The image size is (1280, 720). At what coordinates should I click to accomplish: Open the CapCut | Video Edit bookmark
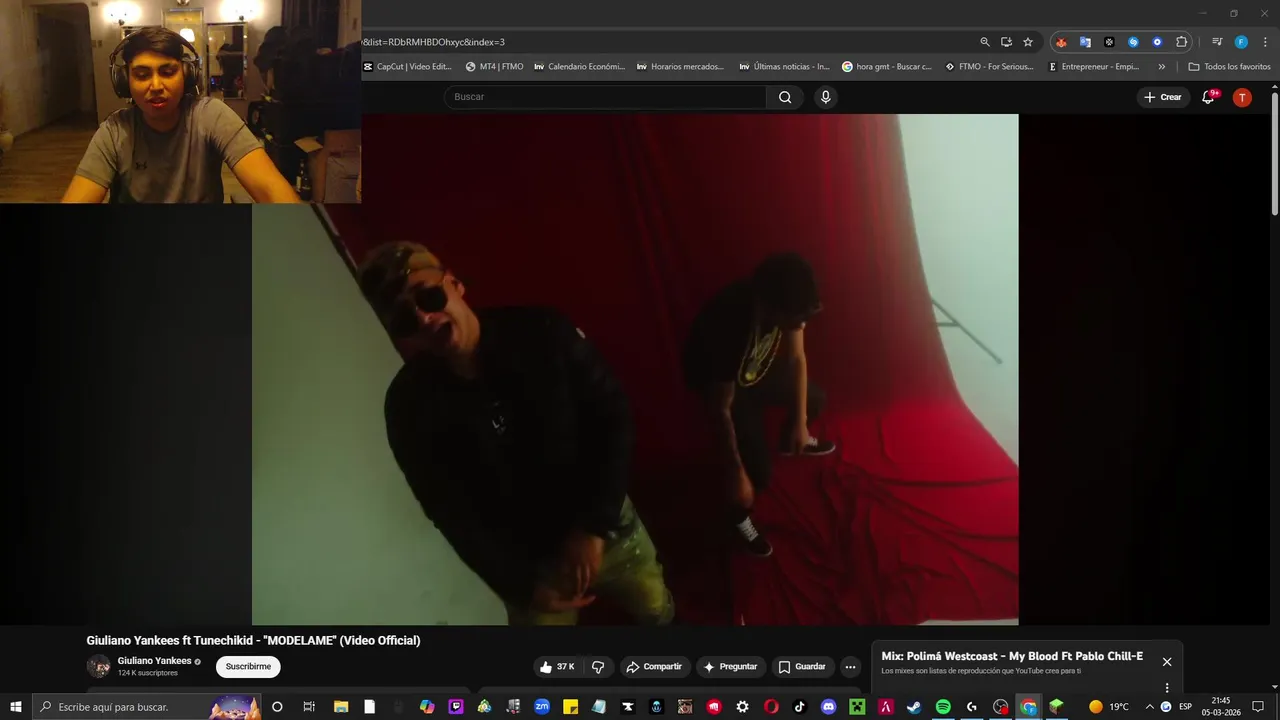pyautogui.click(x=407, y=67)
